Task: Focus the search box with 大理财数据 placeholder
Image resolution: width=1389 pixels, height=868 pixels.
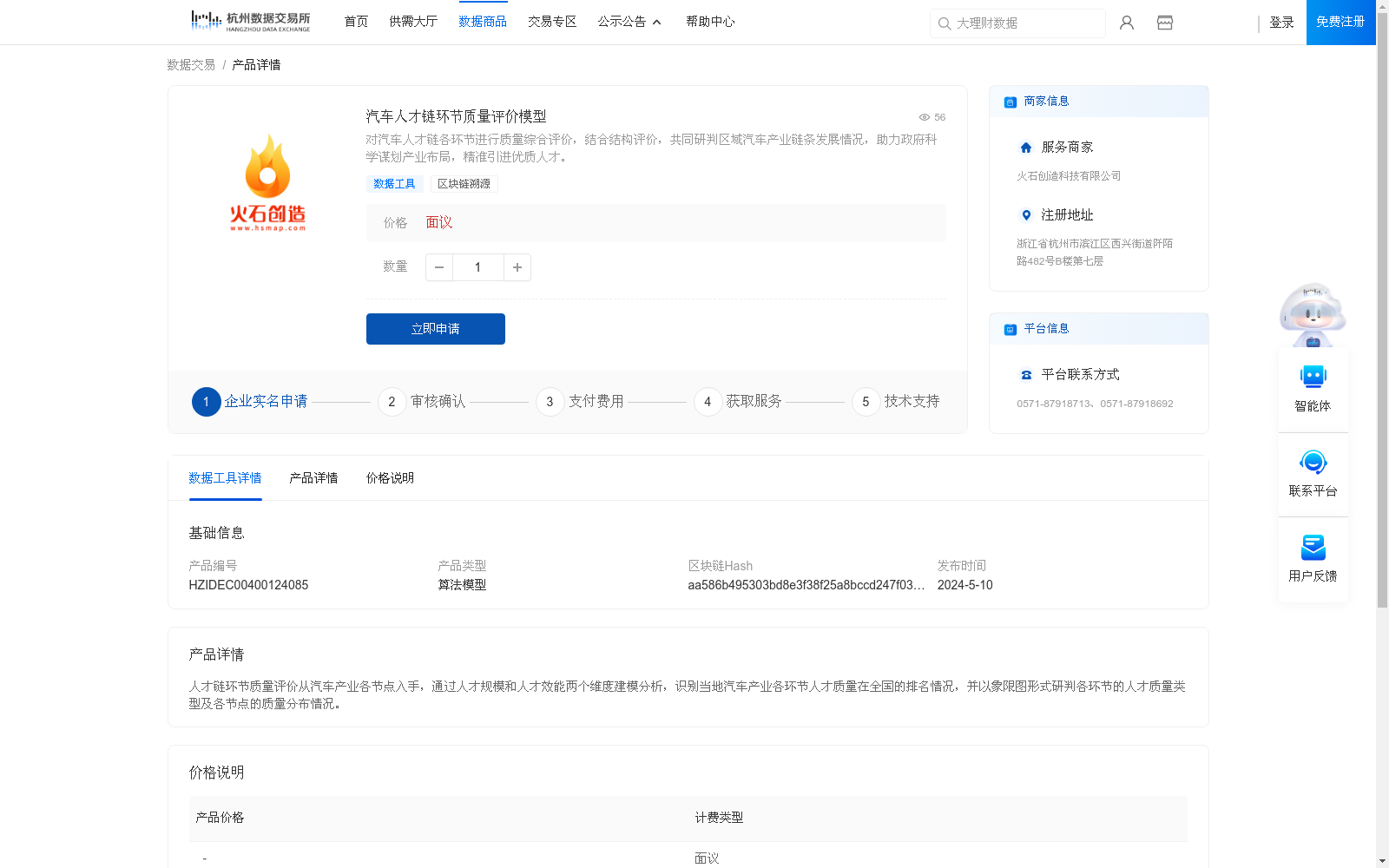Action: pos(1017,23)
